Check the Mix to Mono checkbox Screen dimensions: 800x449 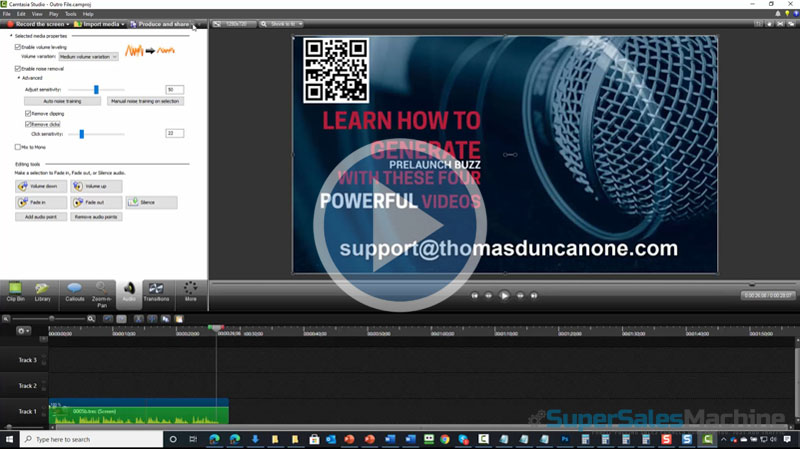click(x=18, y=146)
